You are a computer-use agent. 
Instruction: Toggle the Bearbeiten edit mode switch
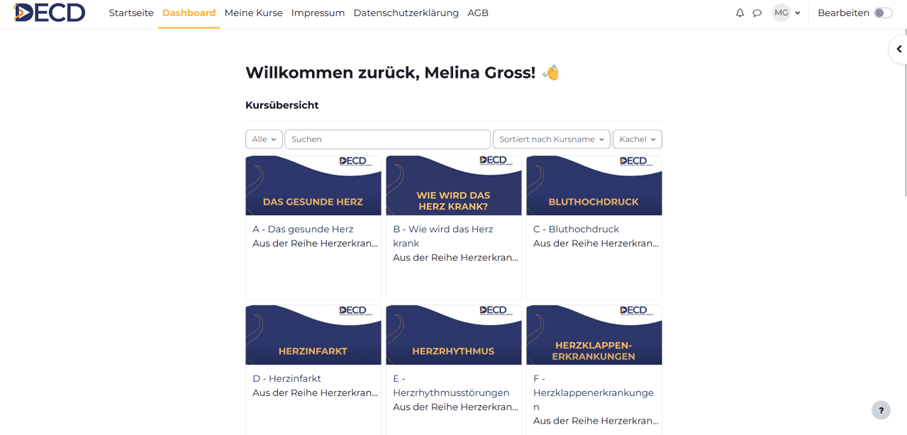point(883,13)
